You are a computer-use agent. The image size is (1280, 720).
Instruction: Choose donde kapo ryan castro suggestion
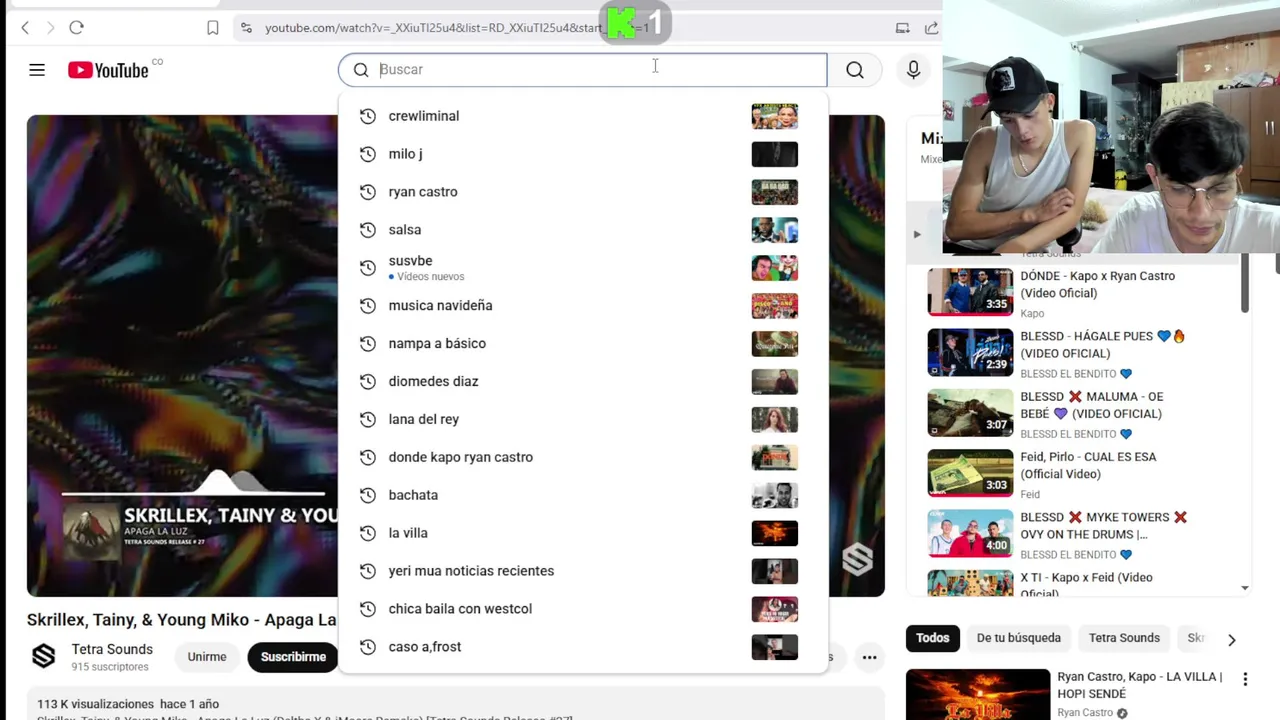point(583,457)
